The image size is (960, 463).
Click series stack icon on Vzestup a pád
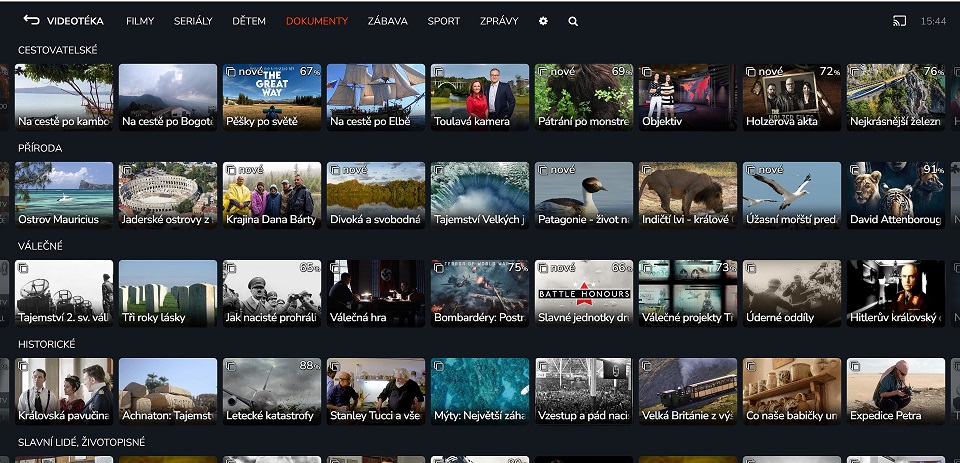(x=543, y=366)
